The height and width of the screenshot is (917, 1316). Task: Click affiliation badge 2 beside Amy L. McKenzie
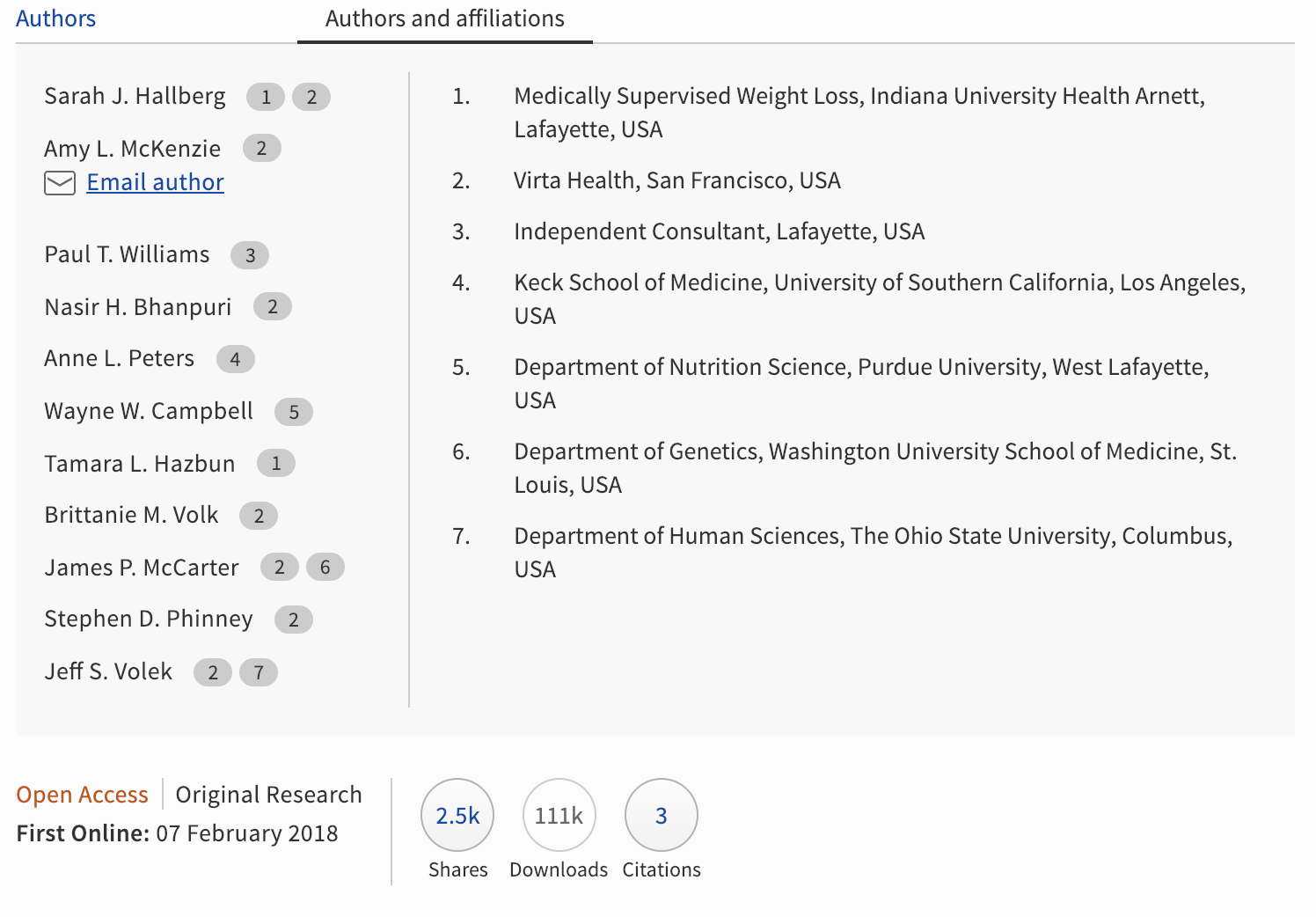(x=261, y=148)
